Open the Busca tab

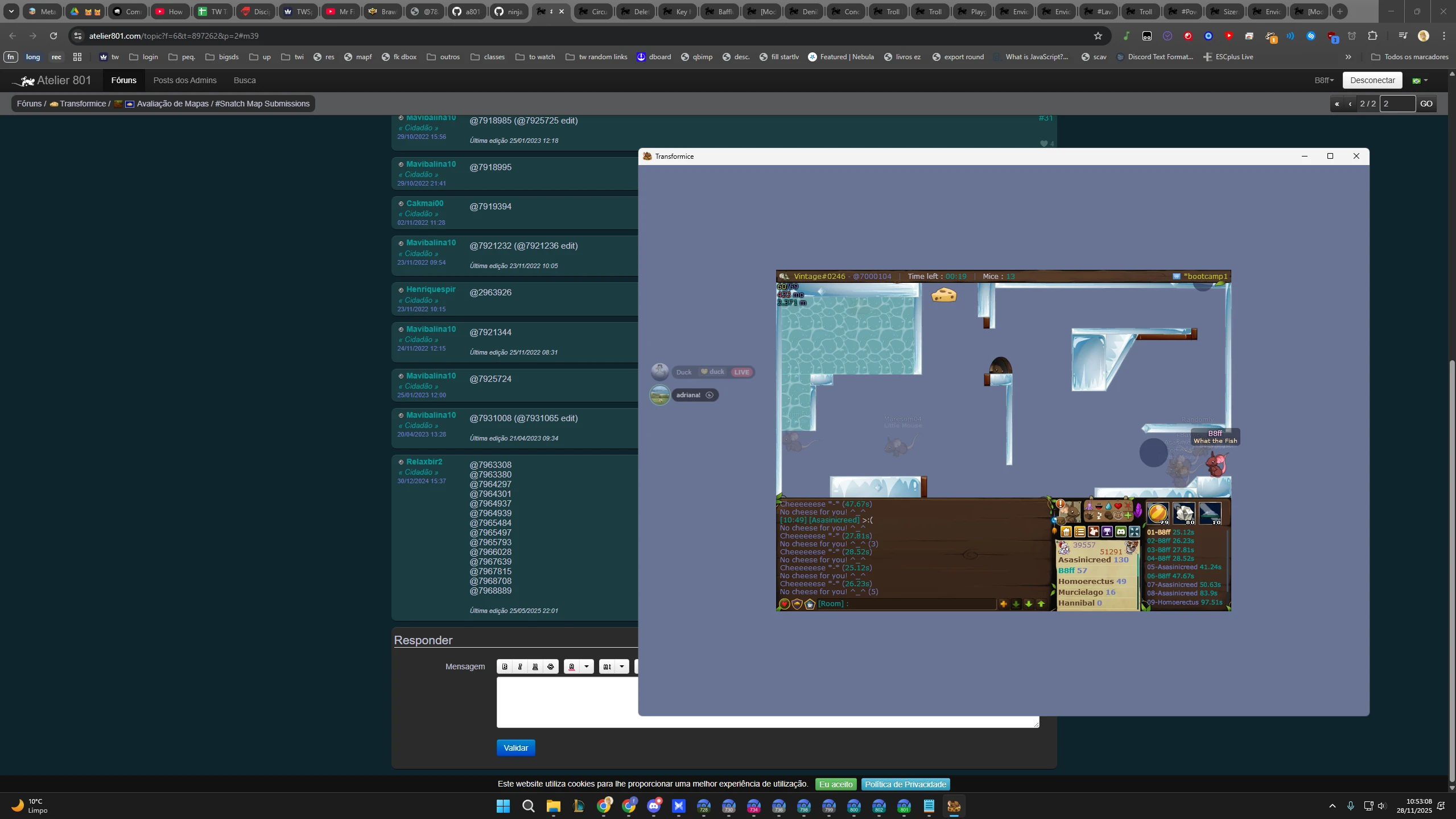(245, 80)
